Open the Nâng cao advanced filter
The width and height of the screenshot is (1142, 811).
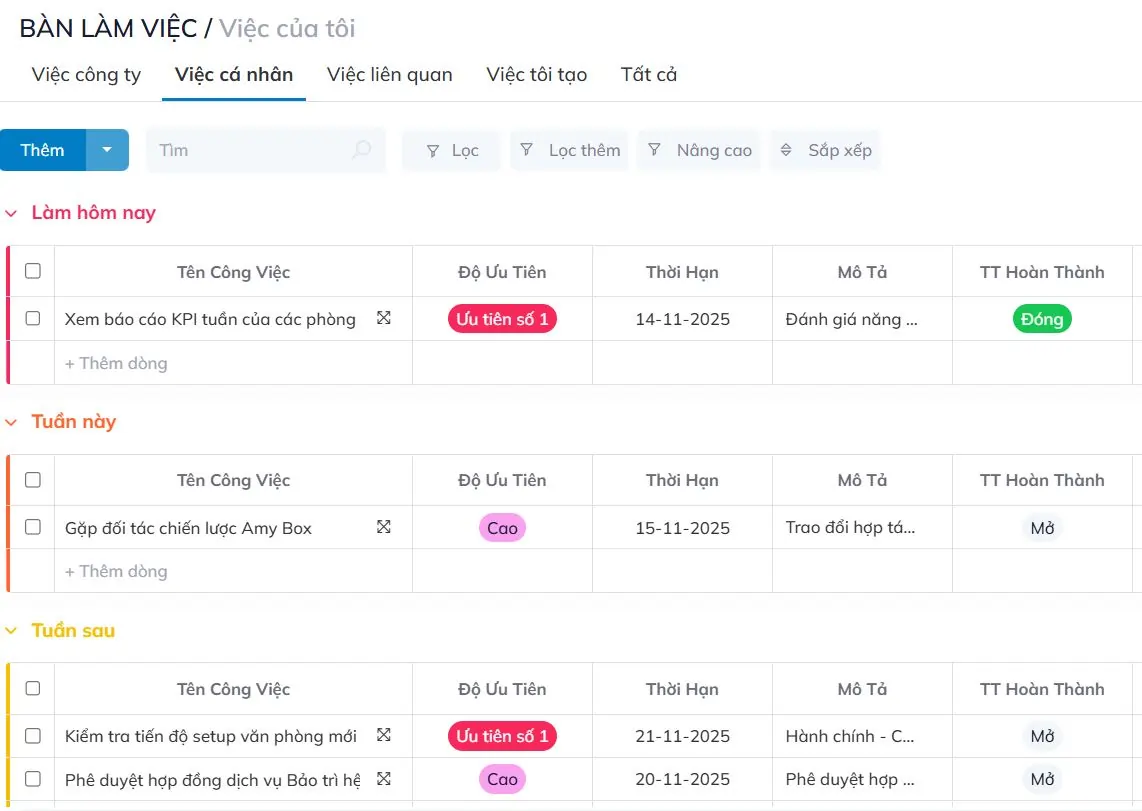tap(698, 149)
